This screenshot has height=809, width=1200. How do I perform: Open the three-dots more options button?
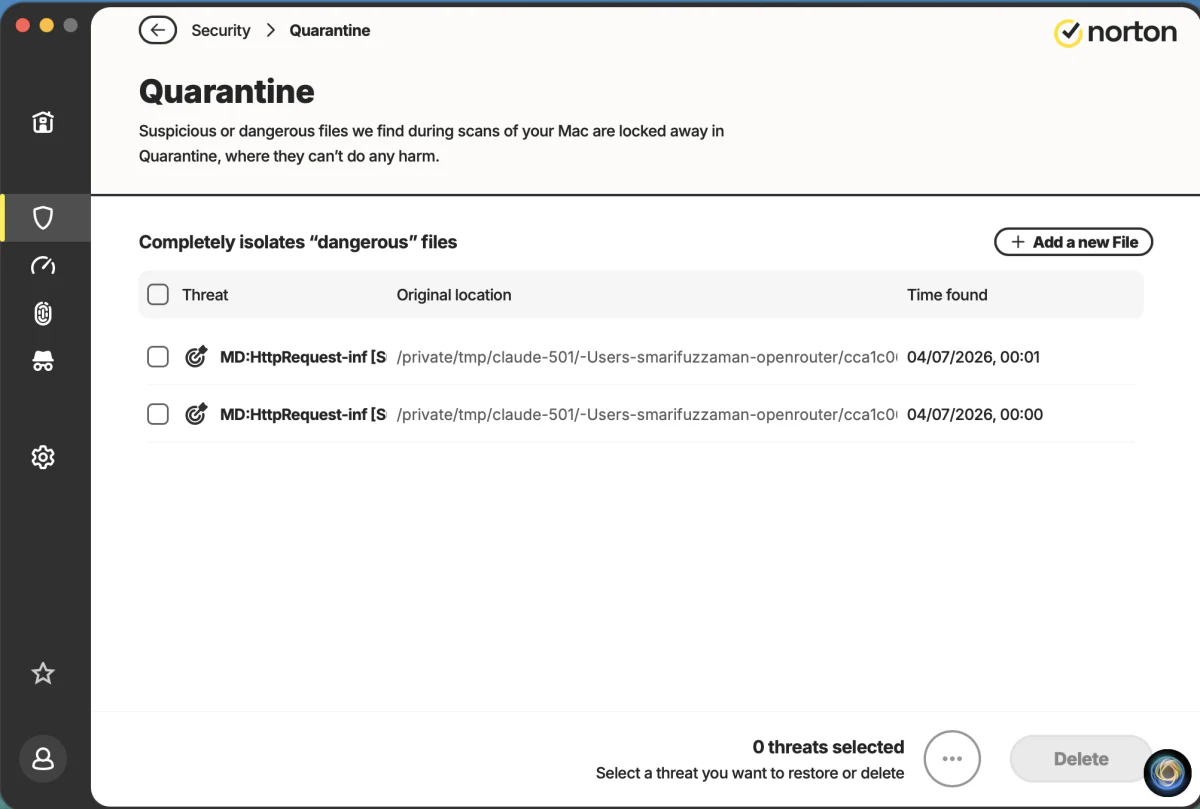click(952, 759)
